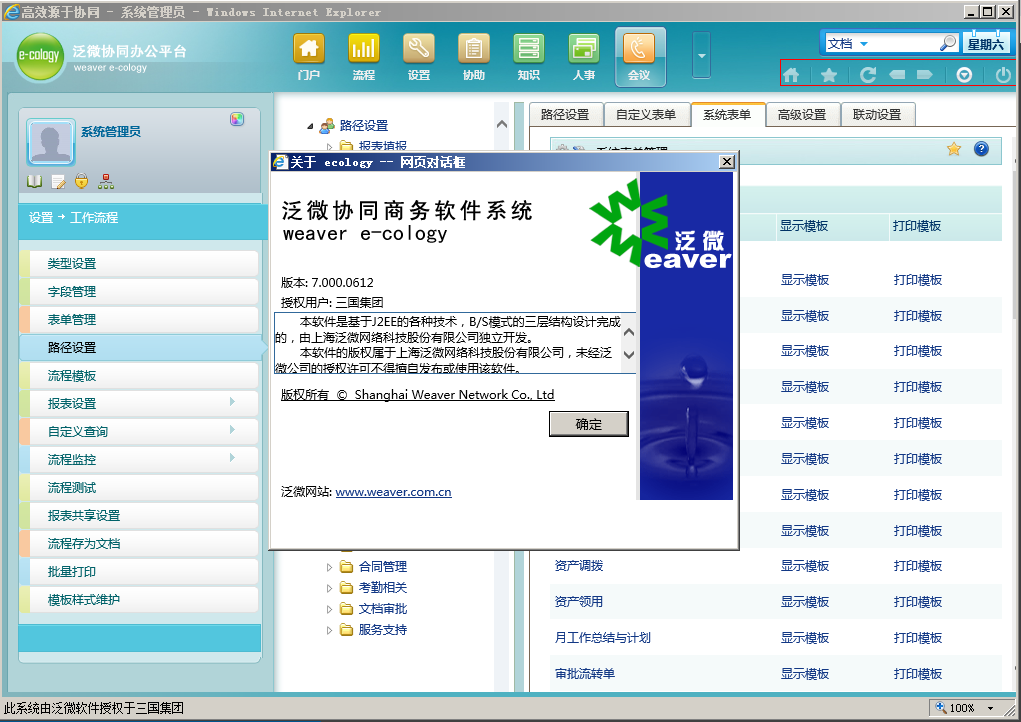Click the skin theme color icon
Viewport: 1021px width, 722px height.
pyautogui.click(x=237, y=119)
